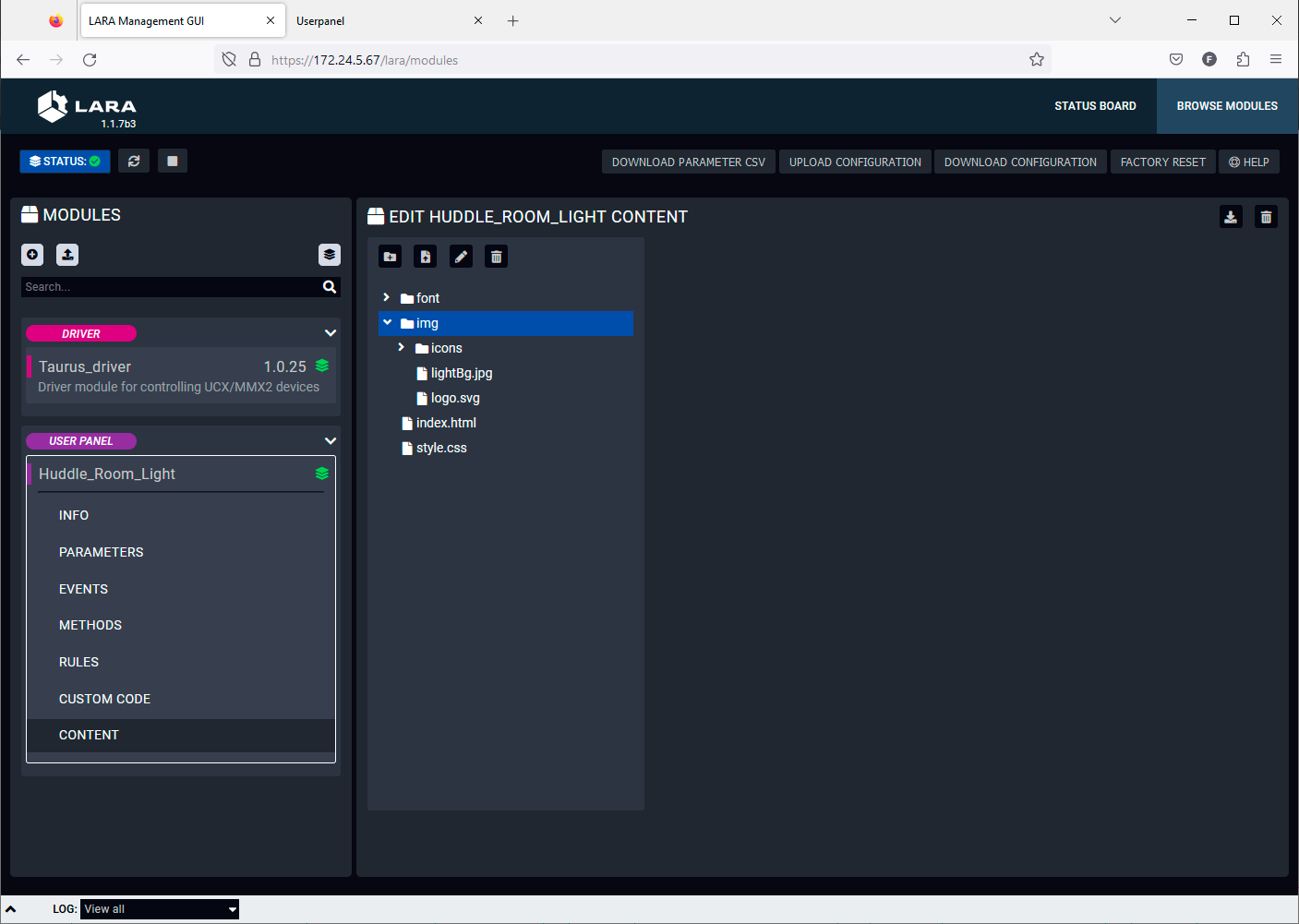This screenshot has width=1299, height=924.
Task: Click the restart refresh icon next to Status
Action: click(x=134, y=162)
